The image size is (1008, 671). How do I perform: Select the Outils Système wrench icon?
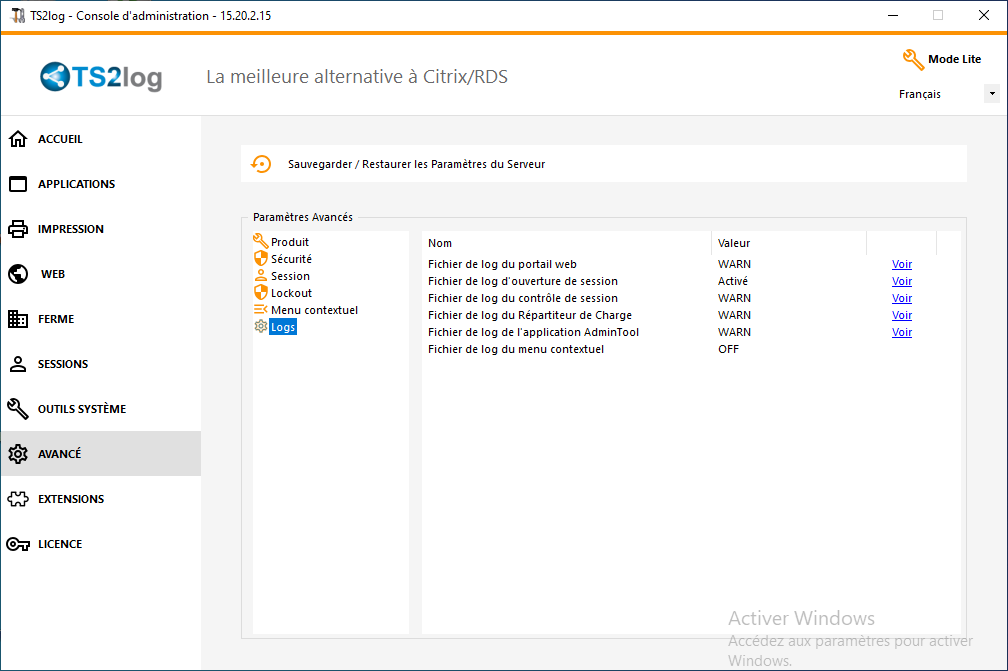[x=18, y=409]
